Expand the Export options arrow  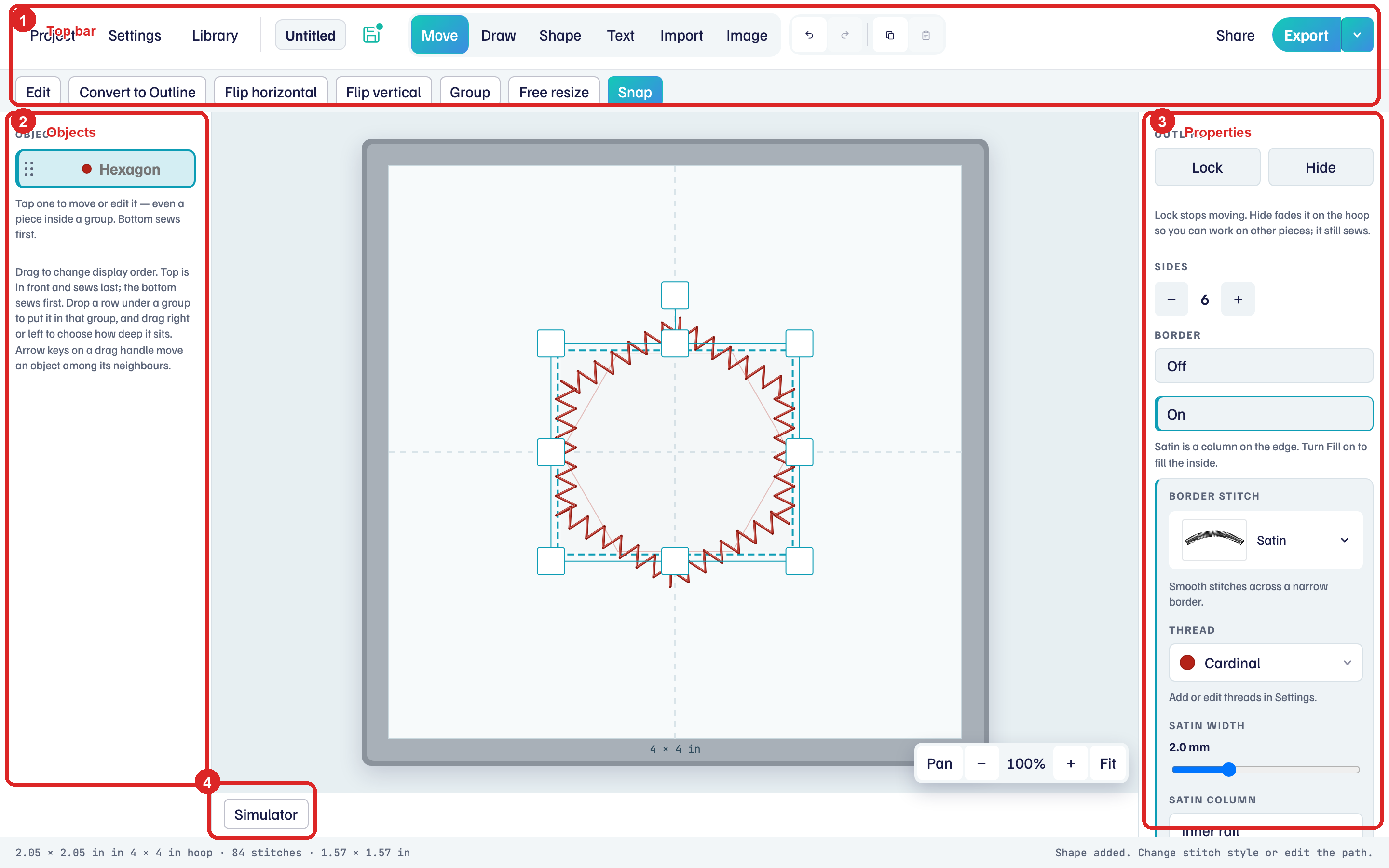pyautogui.click(x=1357, y=35)
